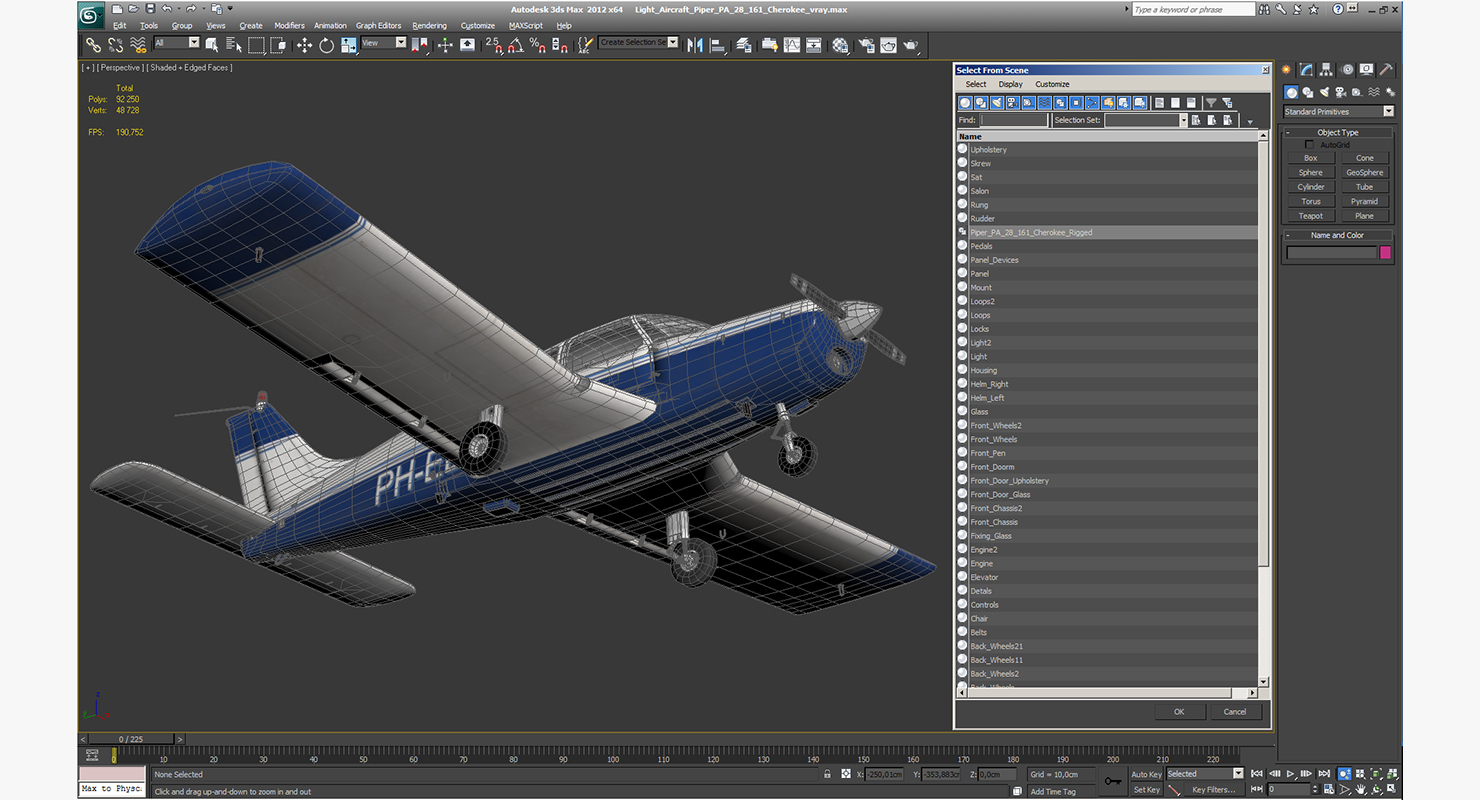Screen dimensions: 1480x800
Task: Click the Find input field in dialog
Action: (1014, 120)
